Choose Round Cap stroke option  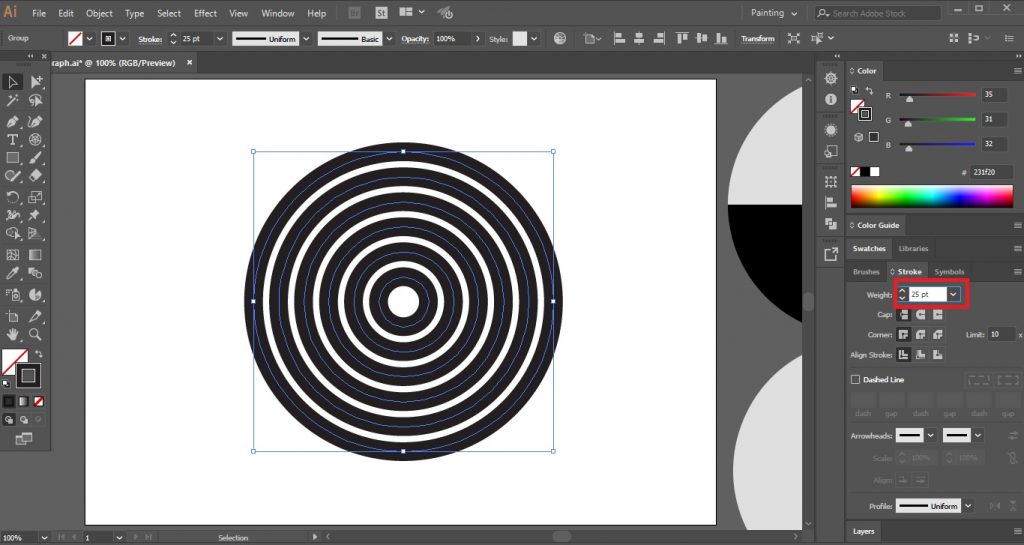coord(921,315)
